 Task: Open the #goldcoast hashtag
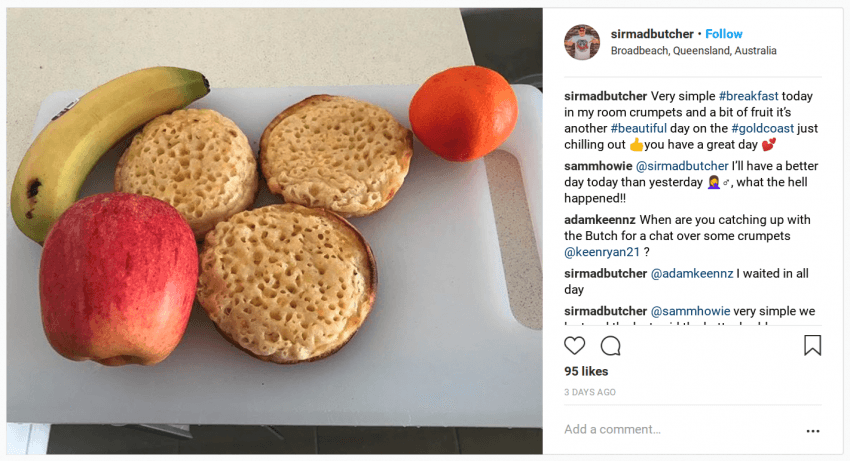point(762,129)
